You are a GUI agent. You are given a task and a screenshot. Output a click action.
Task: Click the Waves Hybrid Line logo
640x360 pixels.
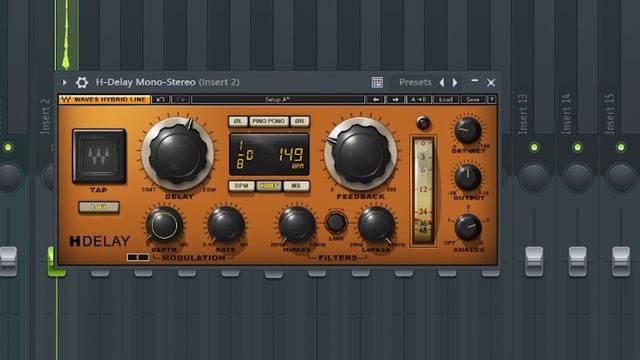pyautogui.click(x=105, y=99)
